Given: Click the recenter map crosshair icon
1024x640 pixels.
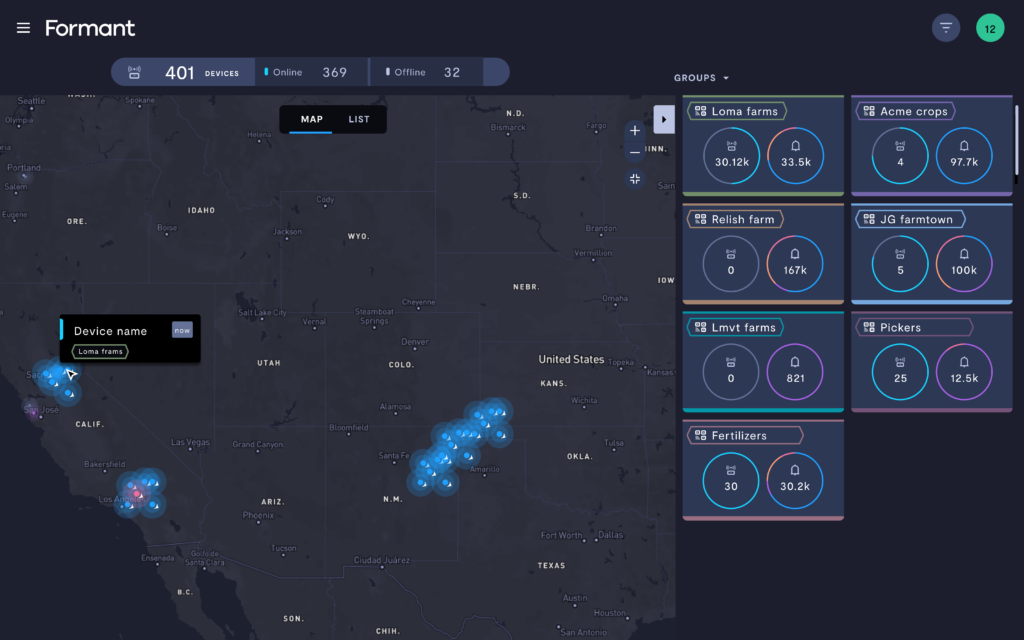Looking at the screenshot, I should [x=634, y=179].
